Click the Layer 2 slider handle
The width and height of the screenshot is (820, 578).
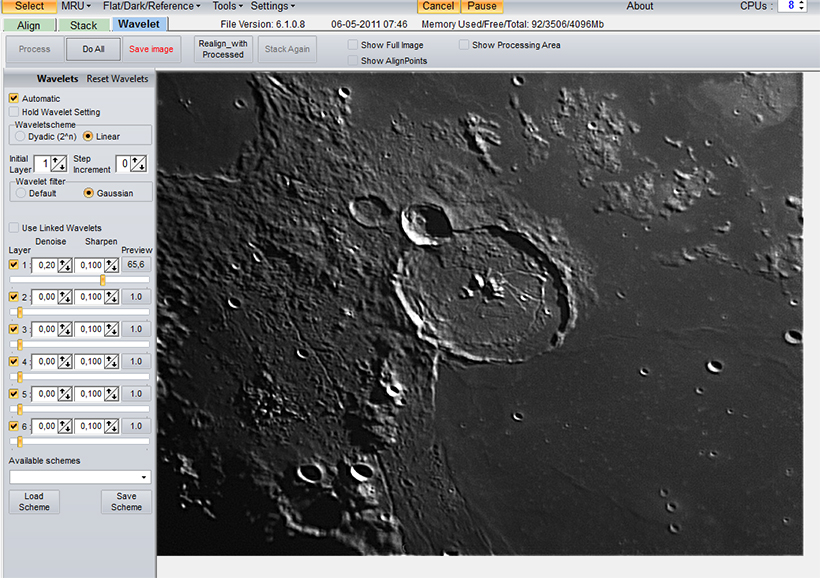pos(20,313)
